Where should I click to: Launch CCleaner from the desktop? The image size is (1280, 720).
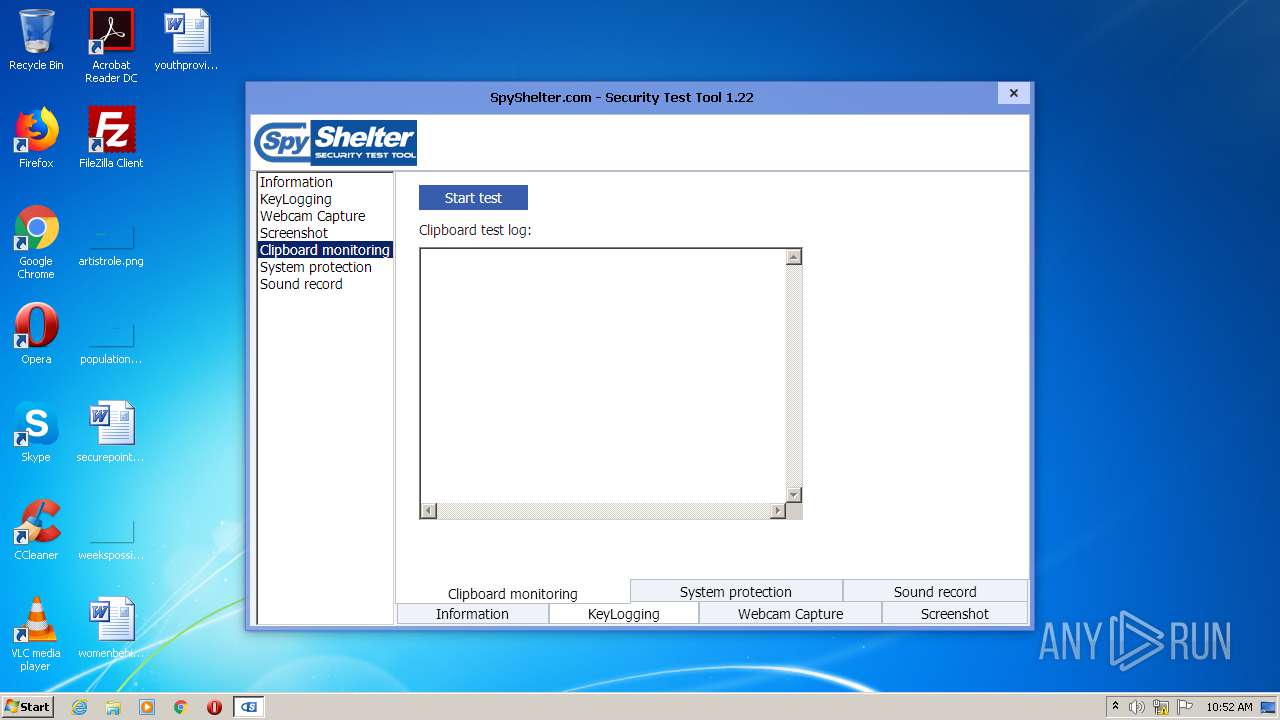coord(36,530)
